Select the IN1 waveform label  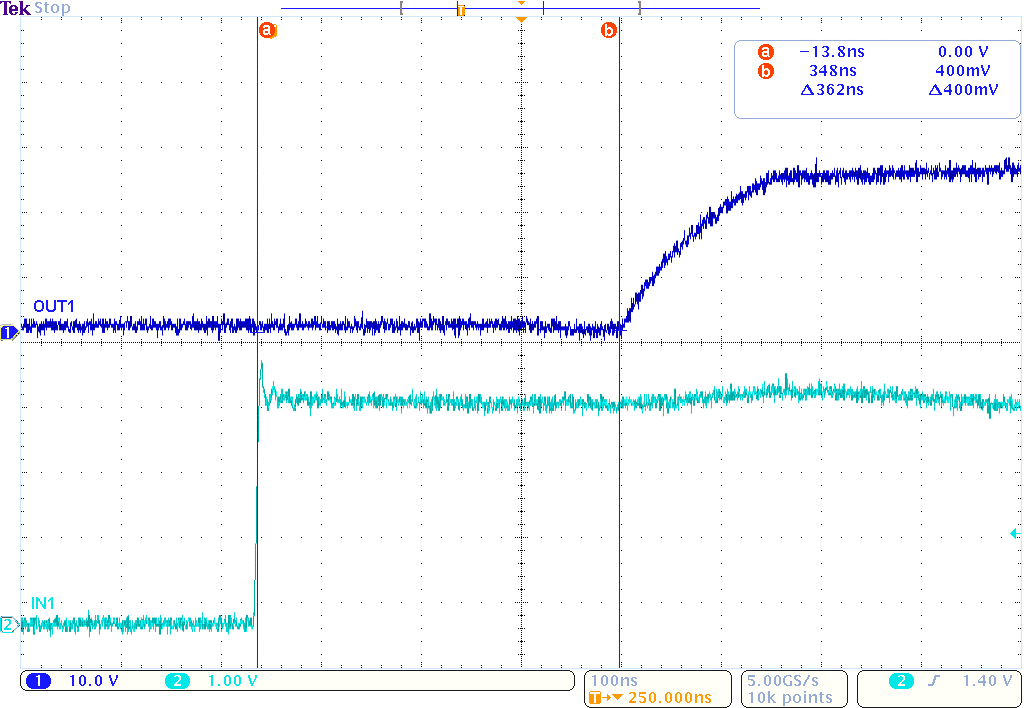point(44,603)
